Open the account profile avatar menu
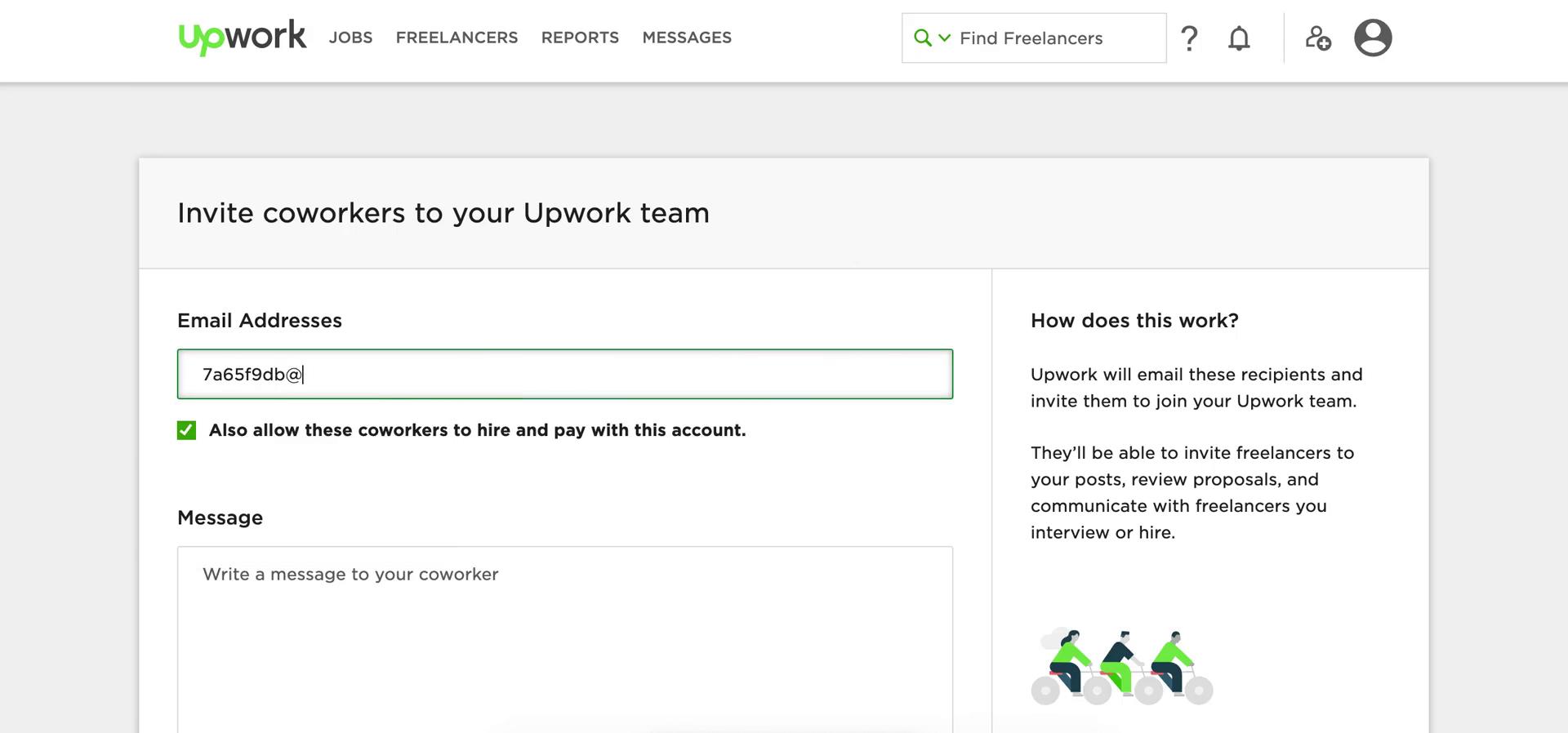Screen dimensions: 1568x733 (x=1373, y=38)
